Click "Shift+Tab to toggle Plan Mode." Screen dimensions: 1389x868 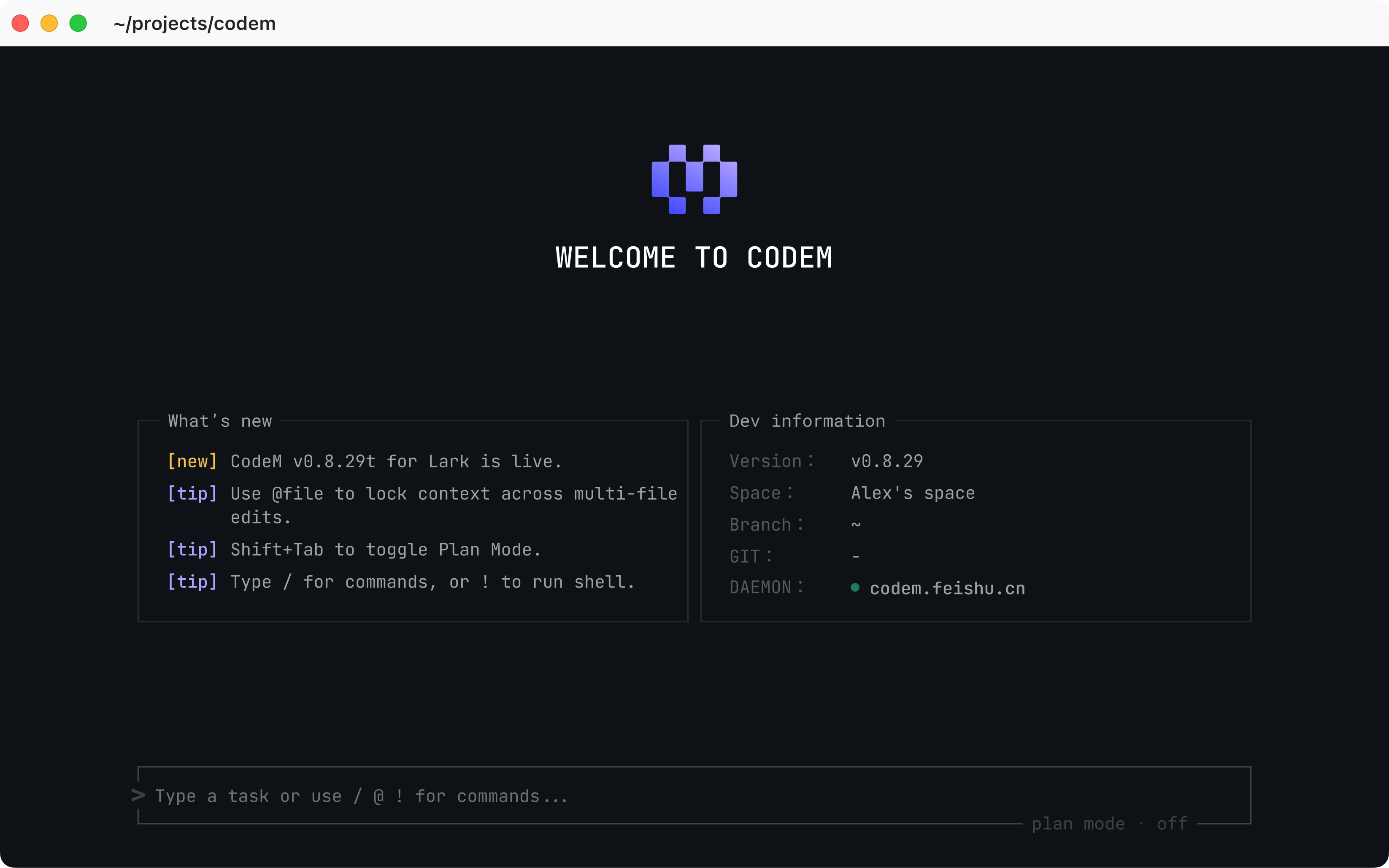[x=385, y=550]
